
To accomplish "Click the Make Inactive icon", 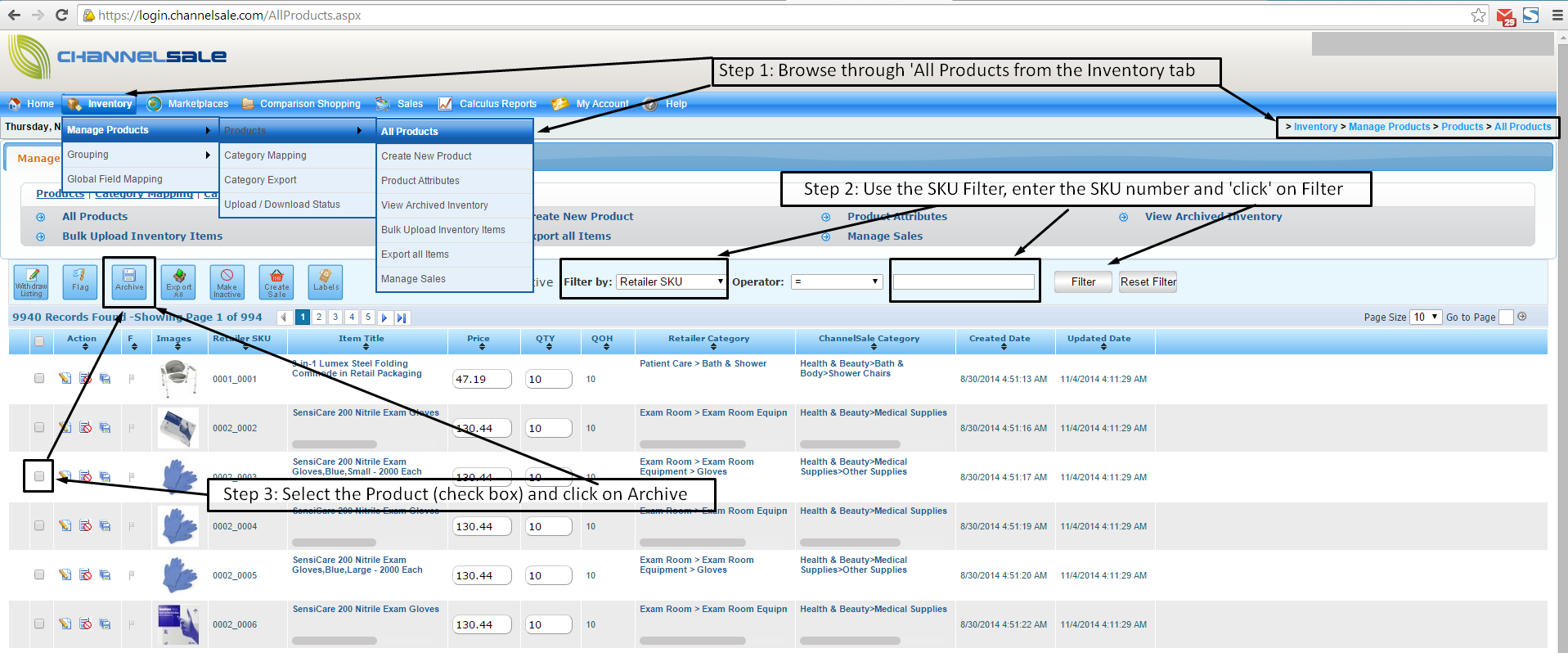I will 227,281.
